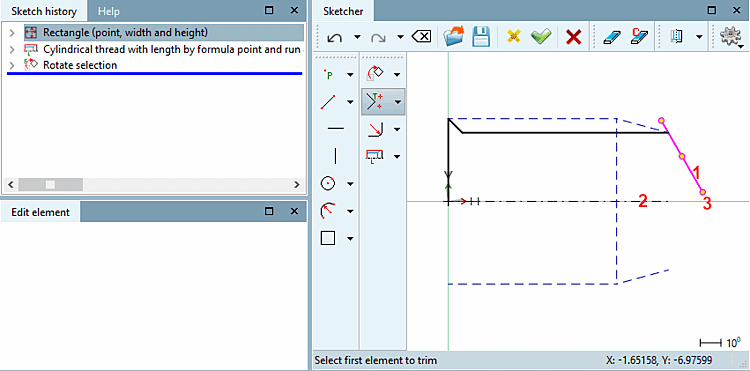Click scroll left arrow in Sketch history
The width and height of the screenshot is (750, 371).
click(11, 184)
